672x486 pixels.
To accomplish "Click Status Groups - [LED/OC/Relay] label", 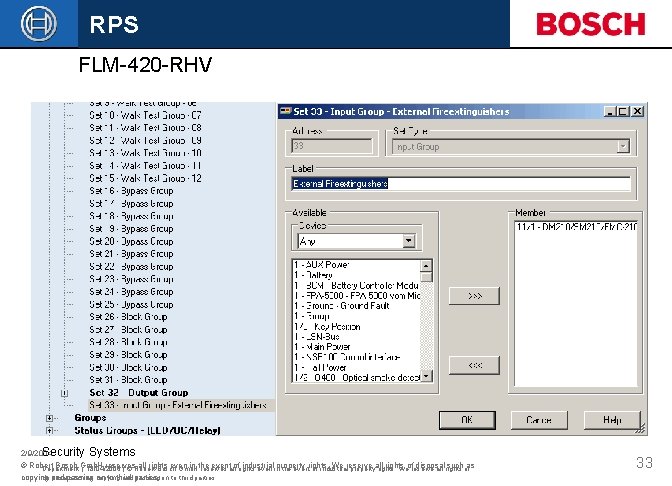I will tap(147, 430).
